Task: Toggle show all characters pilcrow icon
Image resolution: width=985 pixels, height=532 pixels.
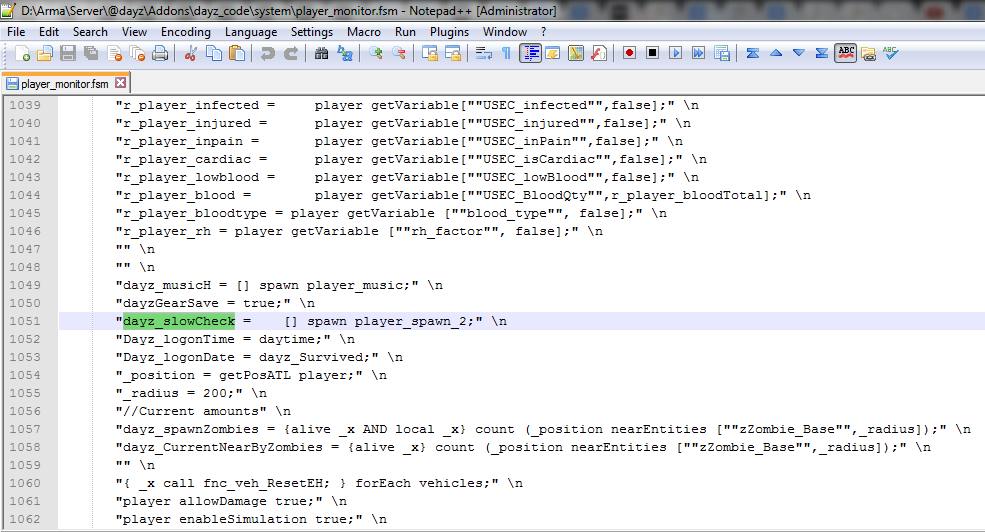Action: (506, 54)
